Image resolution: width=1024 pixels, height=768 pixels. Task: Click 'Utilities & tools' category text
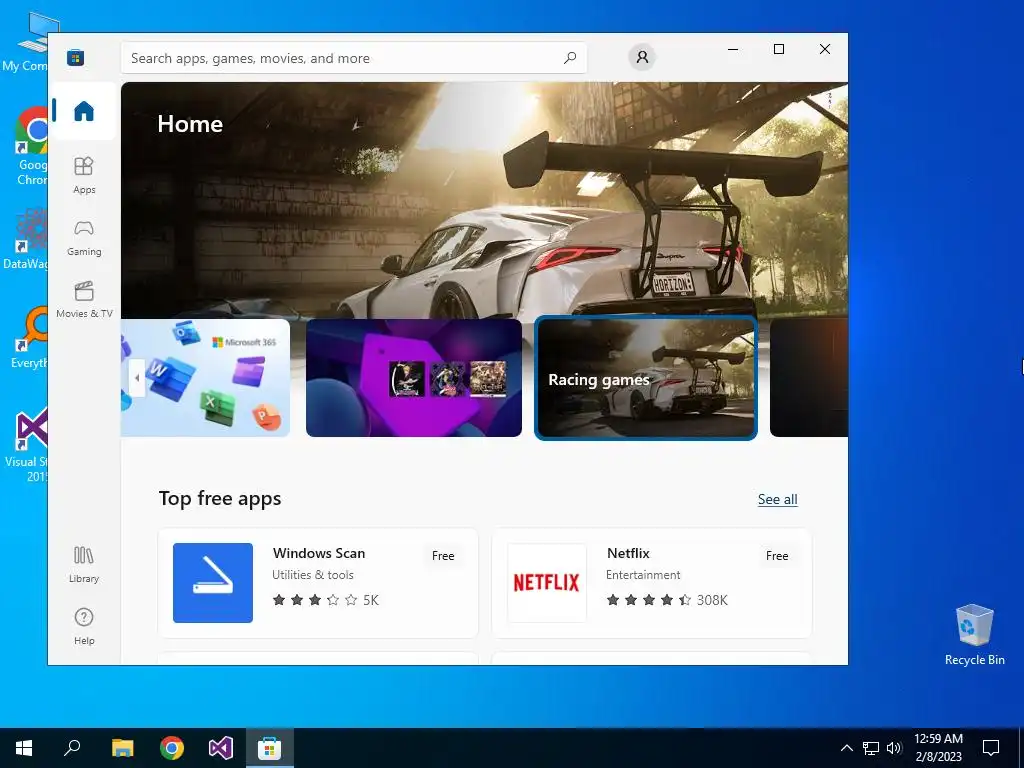[x=313, y=575]
